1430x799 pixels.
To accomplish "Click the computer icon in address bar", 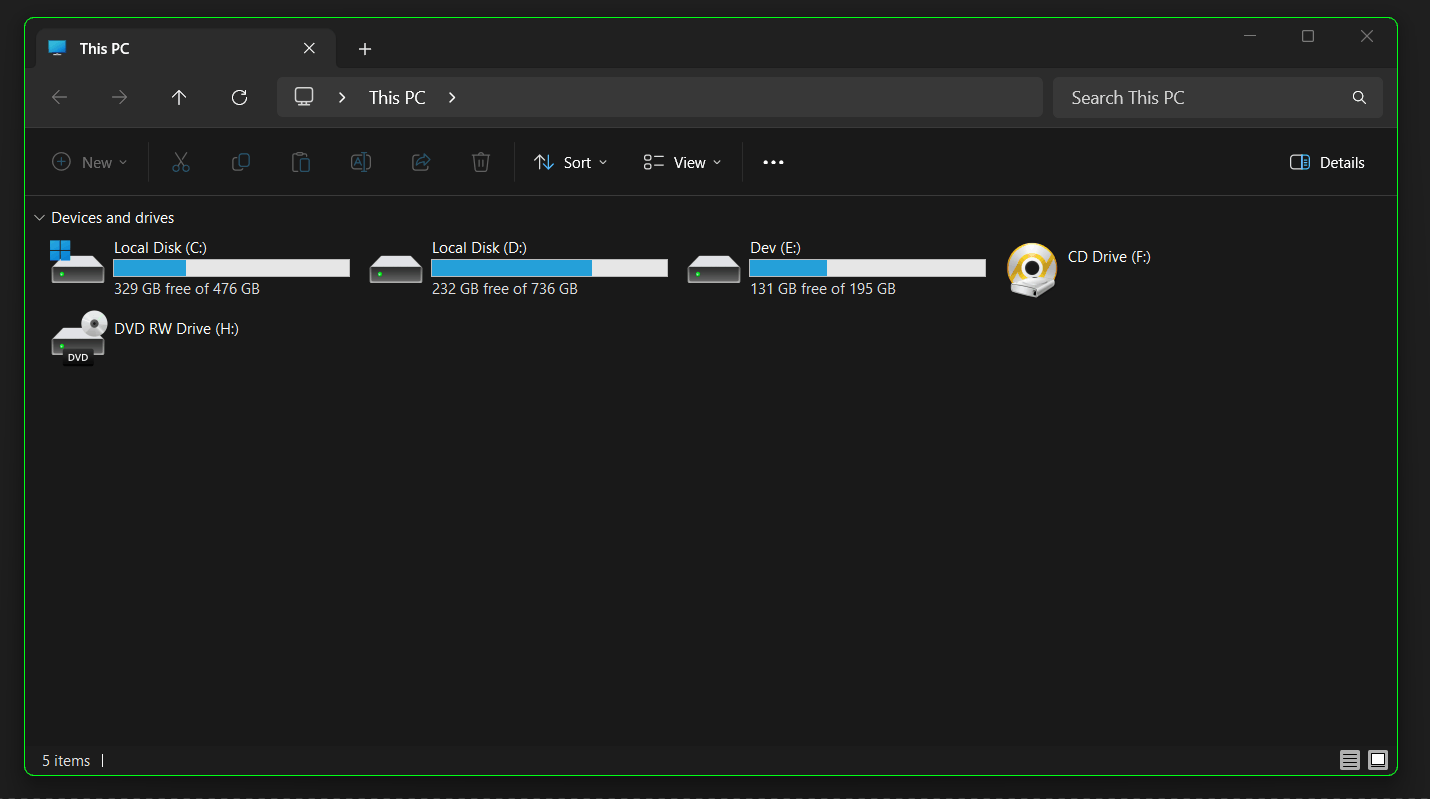I will pos(304,97).
